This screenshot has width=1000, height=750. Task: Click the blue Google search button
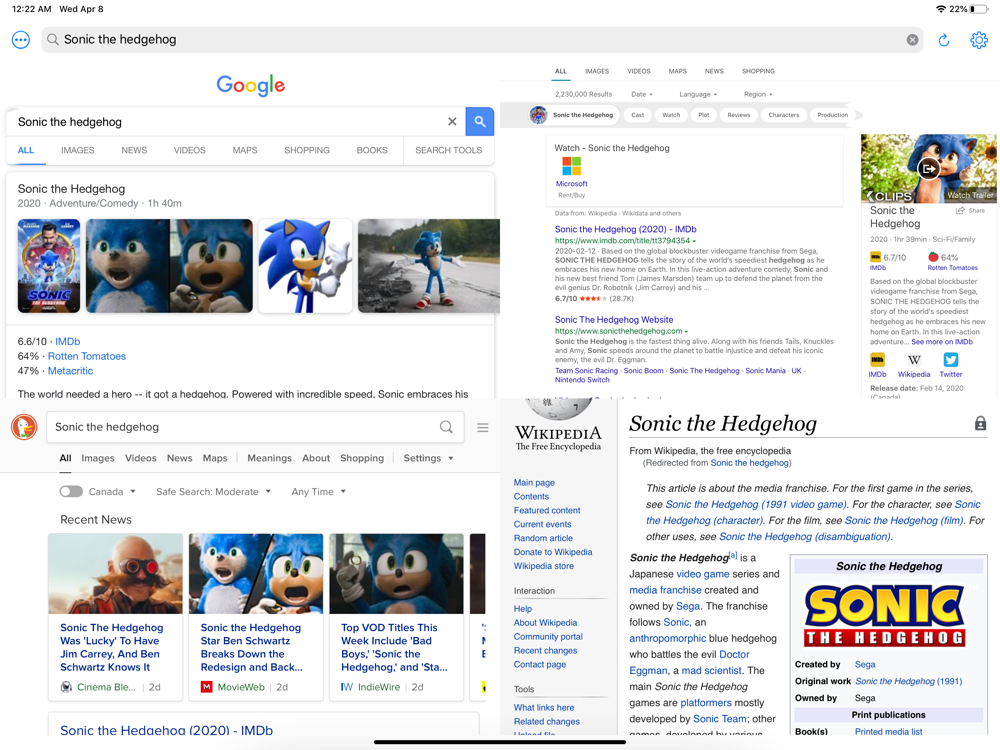coord(480,121)
